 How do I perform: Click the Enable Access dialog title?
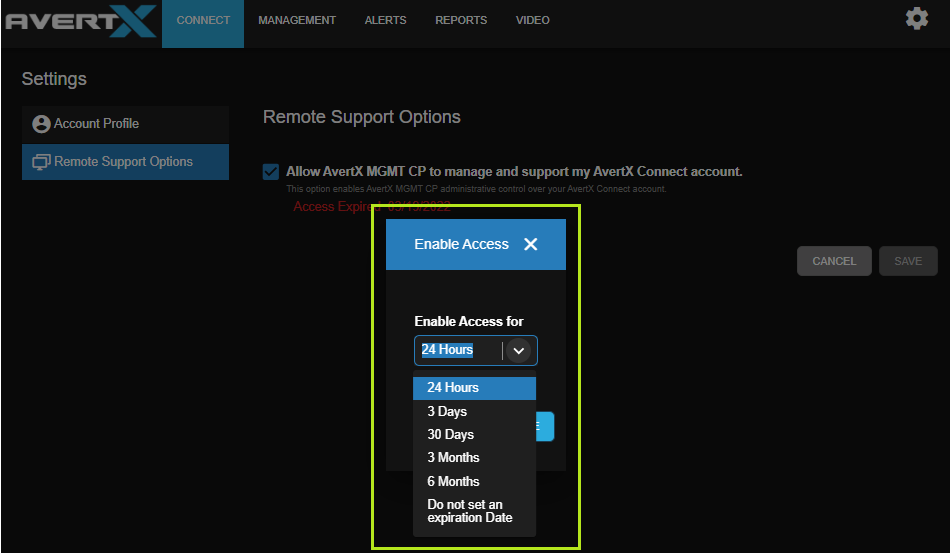(461, 244)
